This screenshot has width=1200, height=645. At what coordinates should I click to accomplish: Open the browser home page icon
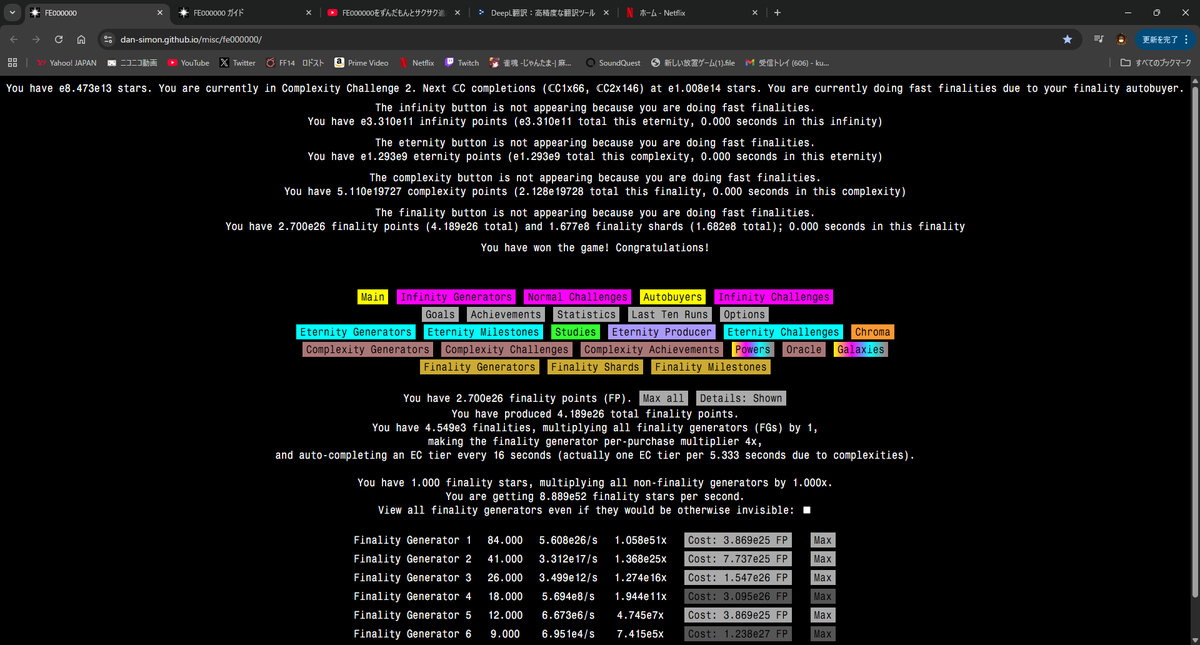[81, 39]
